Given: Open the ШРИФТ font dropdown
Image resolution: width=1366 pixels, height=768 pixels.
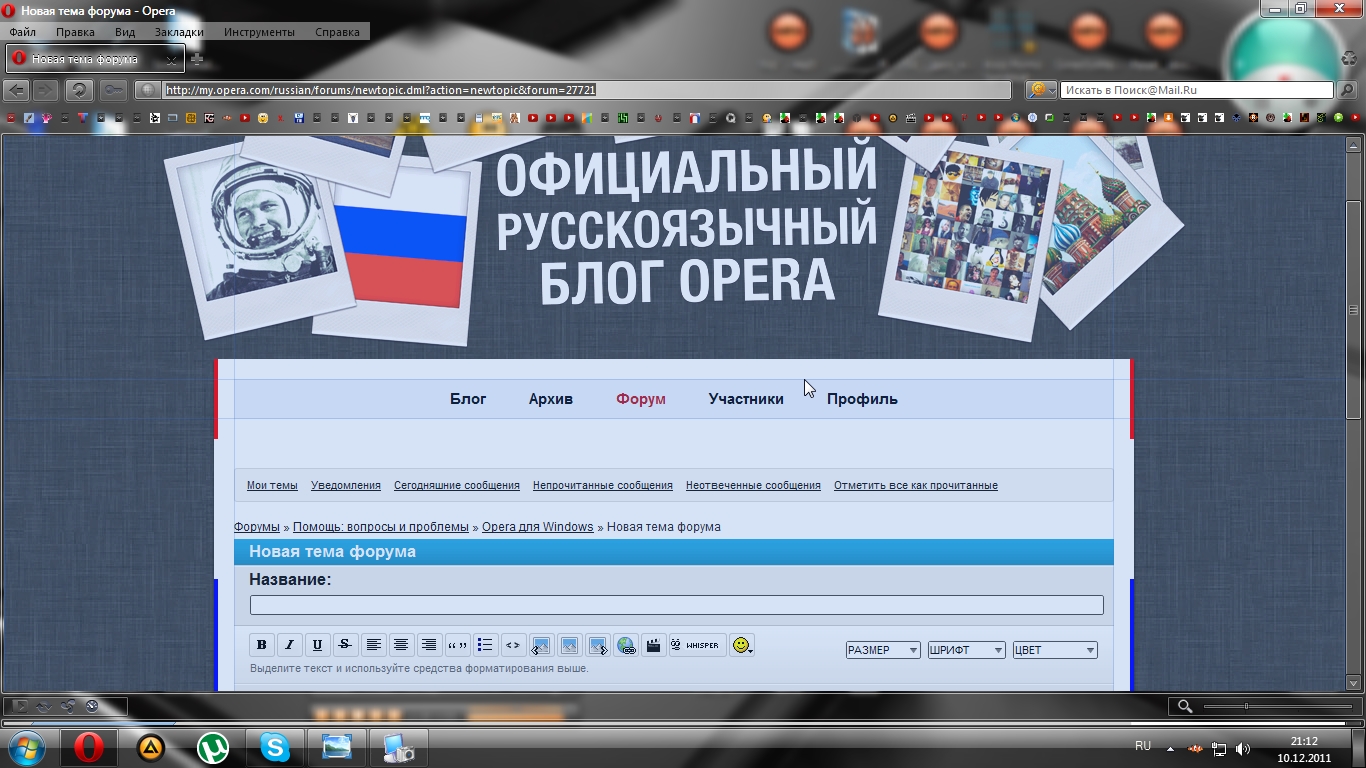Looking at the screenshot, I should pos(967,650).
